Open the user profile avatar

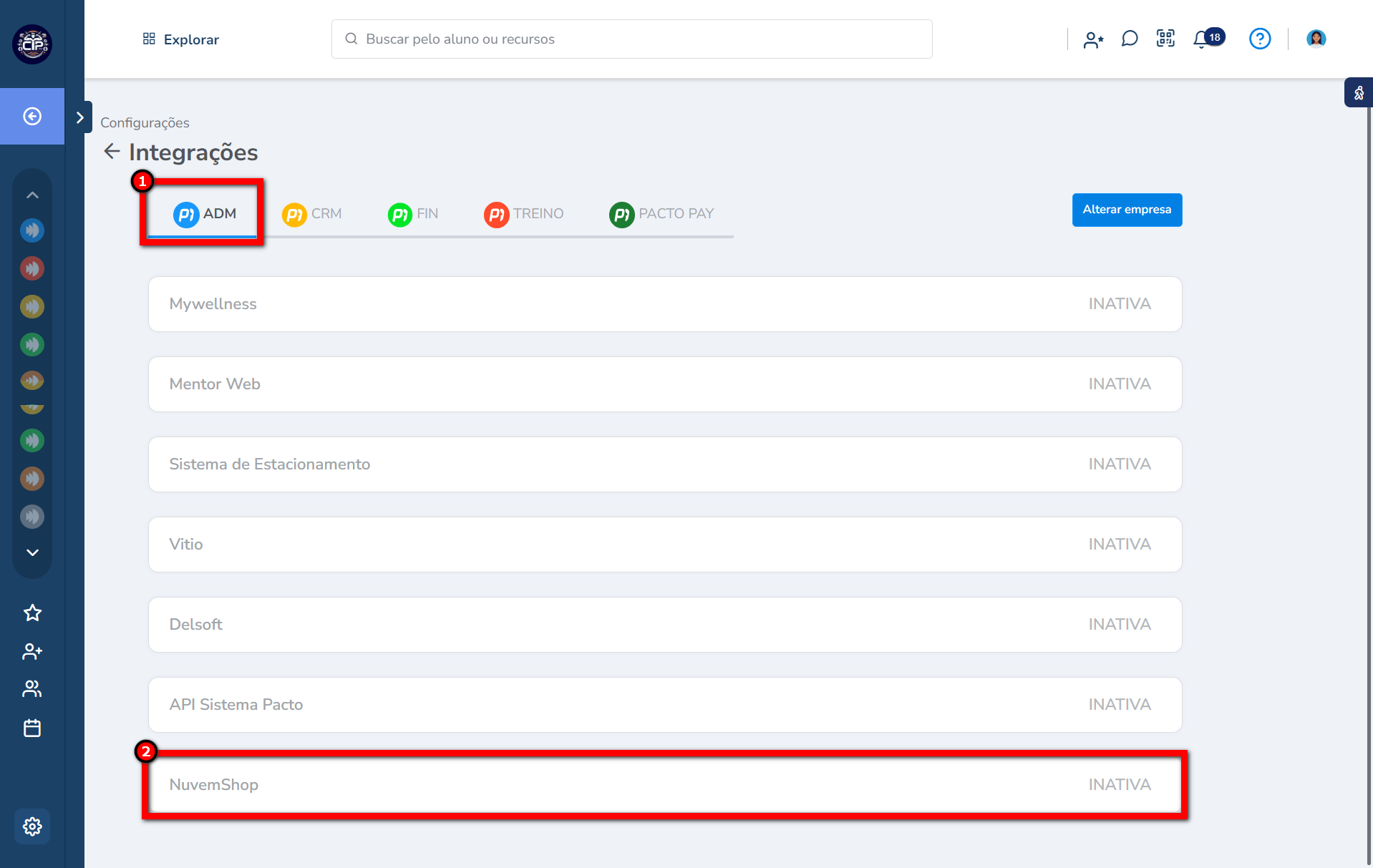(x=1316, y=39)
